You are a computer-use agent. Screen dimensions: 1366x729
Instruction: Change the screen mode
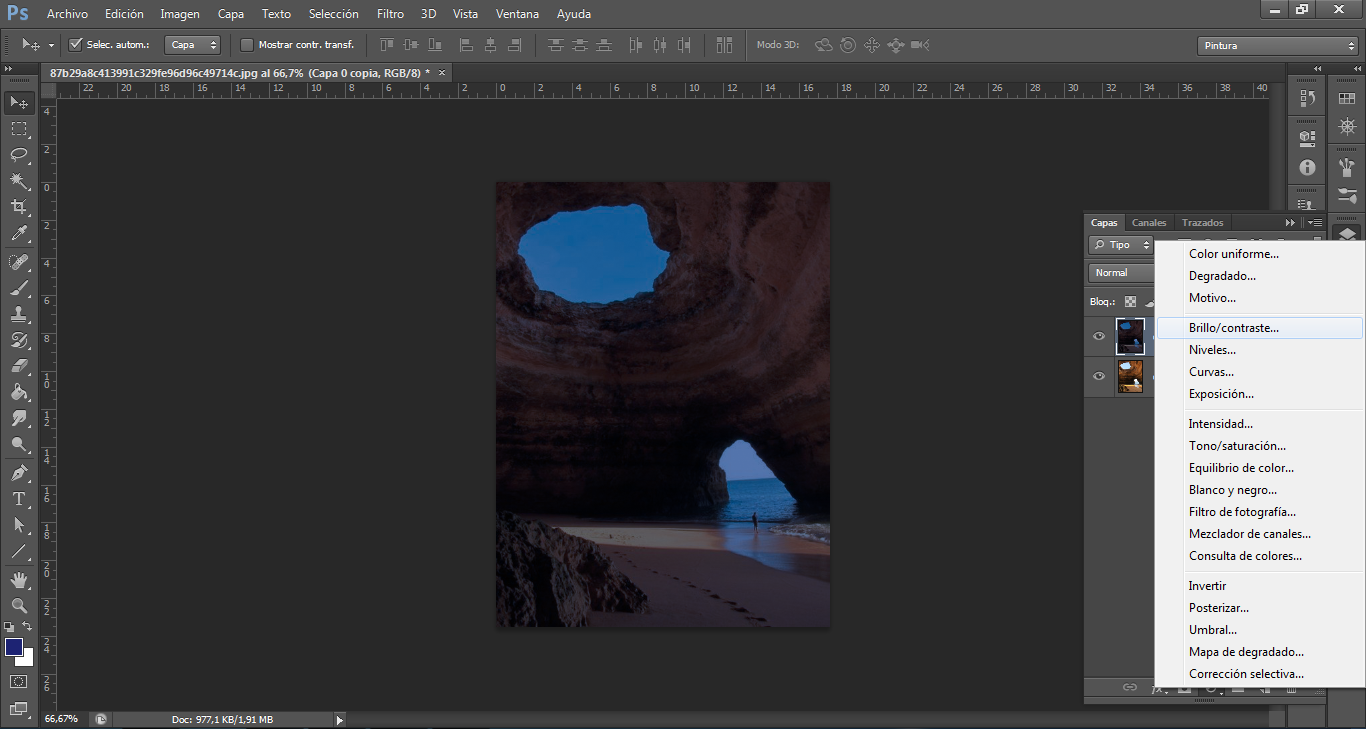coord(19,709)
